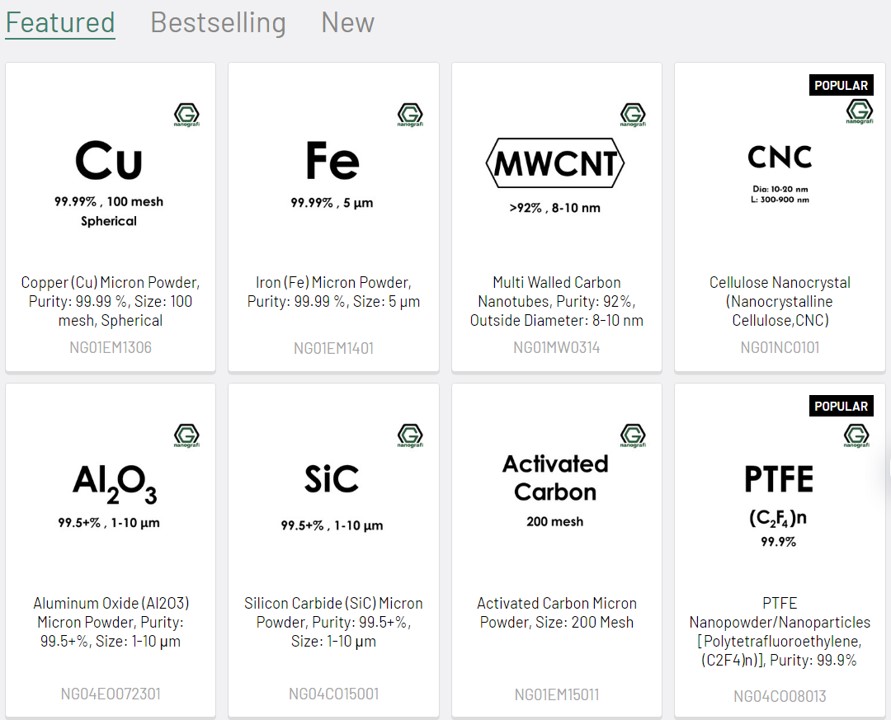The image size is (891, 720).
Task: Click the Nanografi logo on Fe card
Action: [410, 114]
